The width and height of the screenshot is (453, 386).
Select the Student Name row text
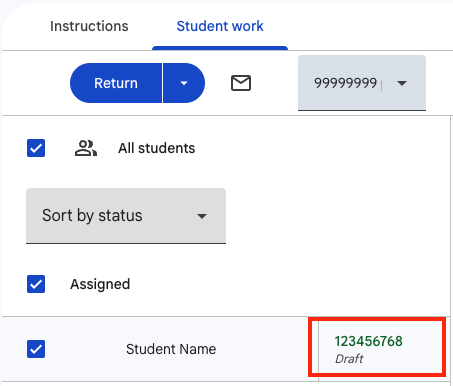click(x=171, y=349)
